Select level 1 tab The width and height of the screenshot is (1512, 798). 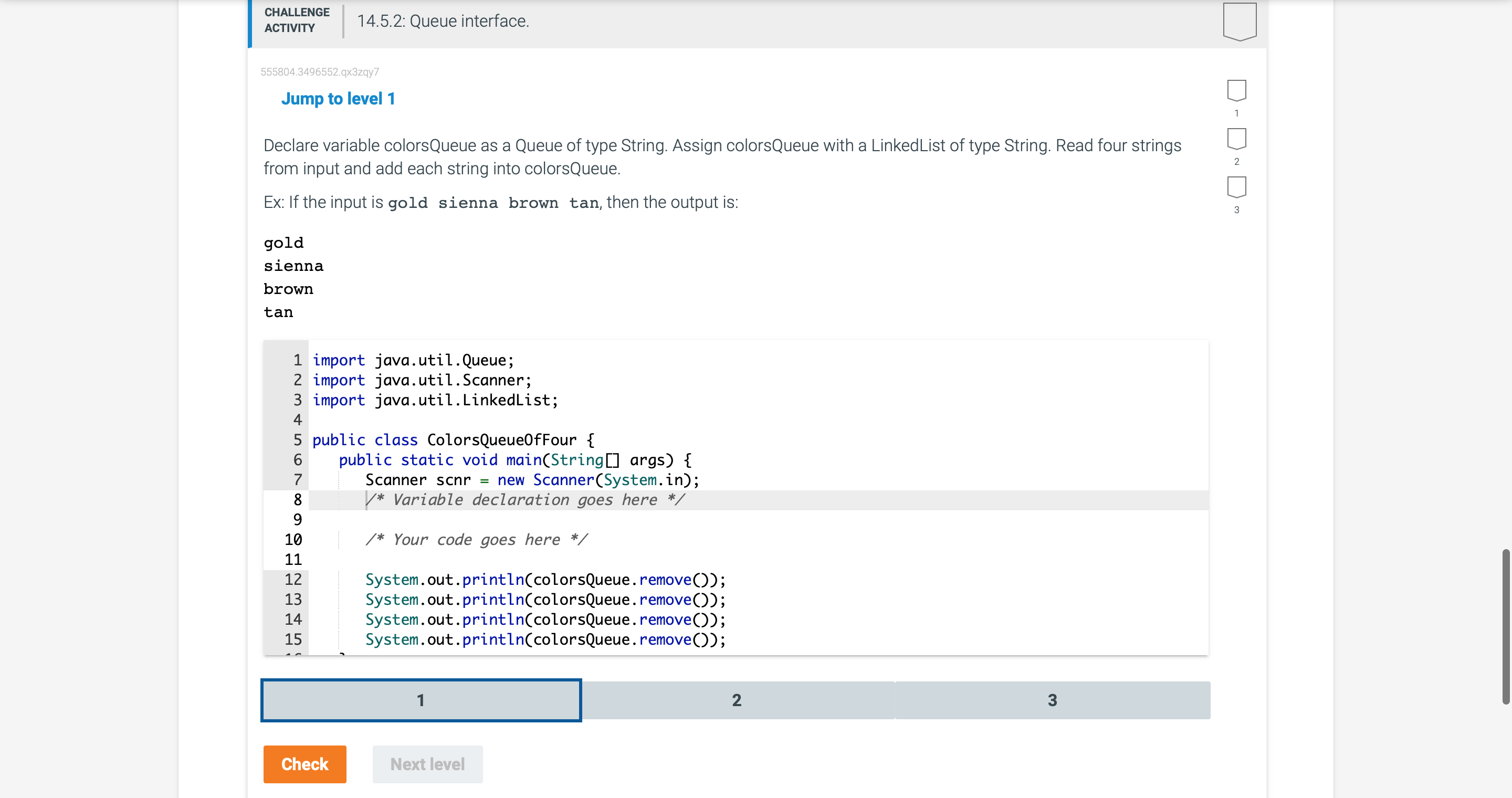[421, 700]
